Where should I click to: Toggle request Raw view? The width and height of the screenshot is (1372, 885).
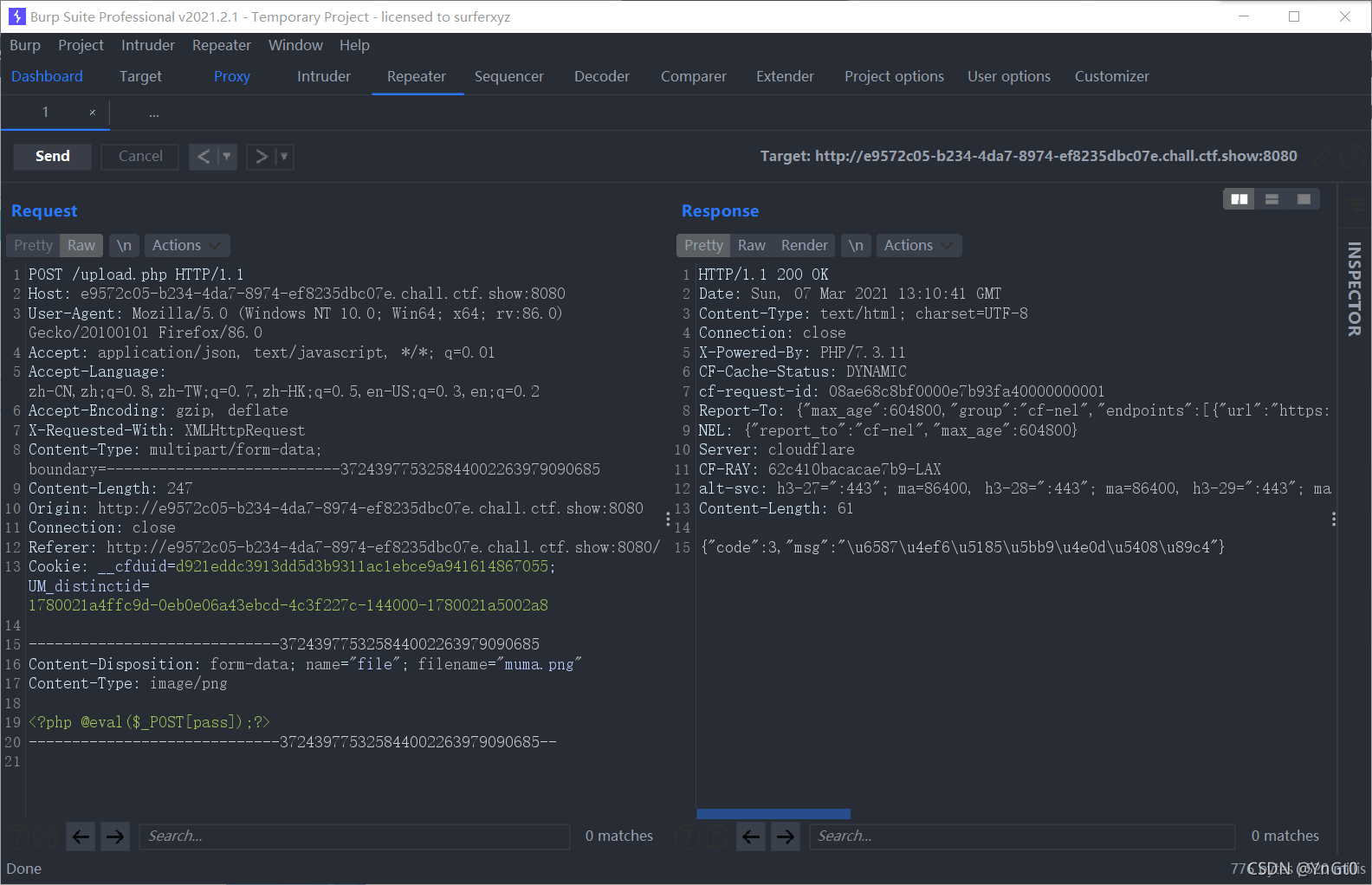coord(81,246)
